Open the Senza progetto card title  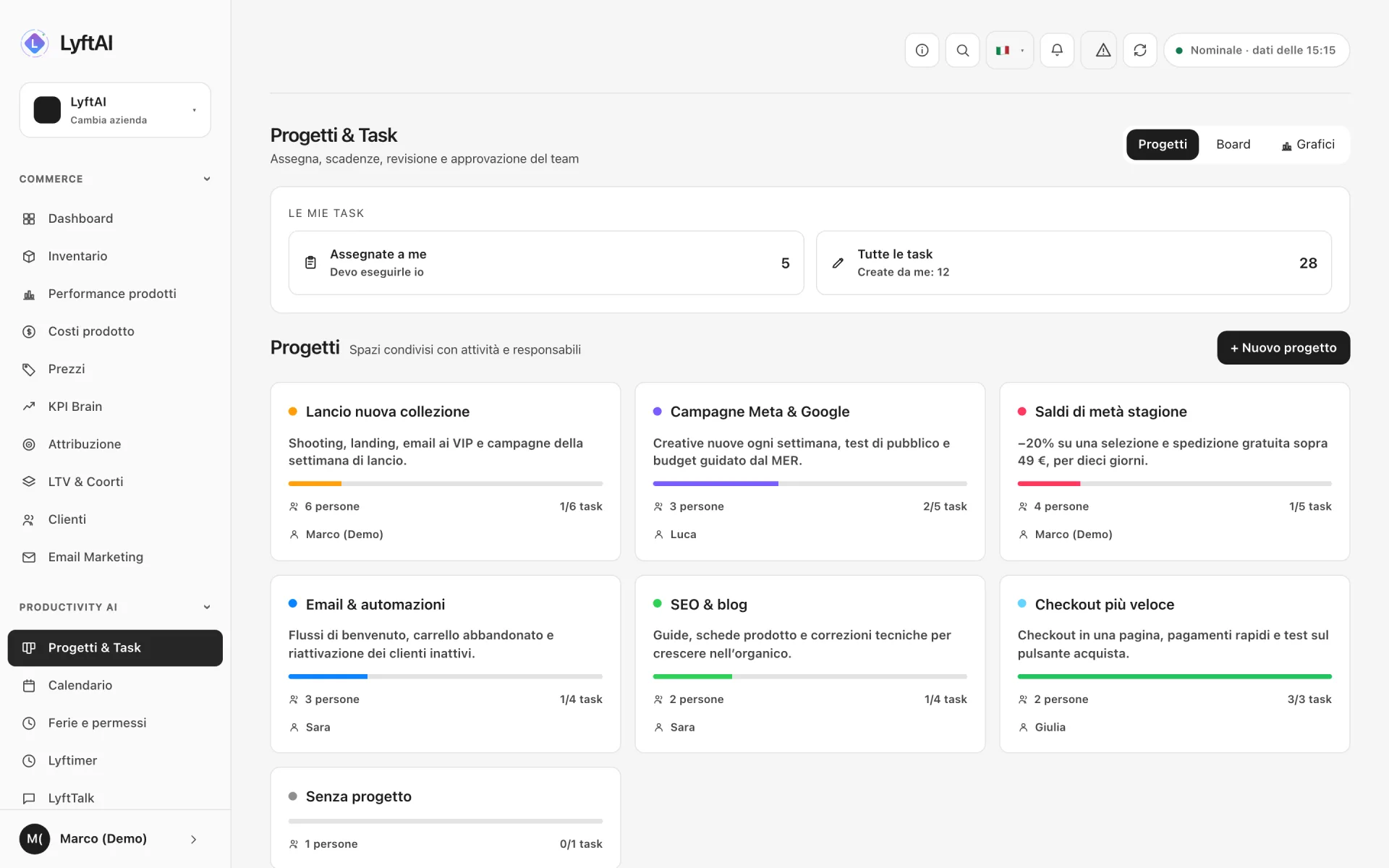pyautogui.click(x=358, y=796)
